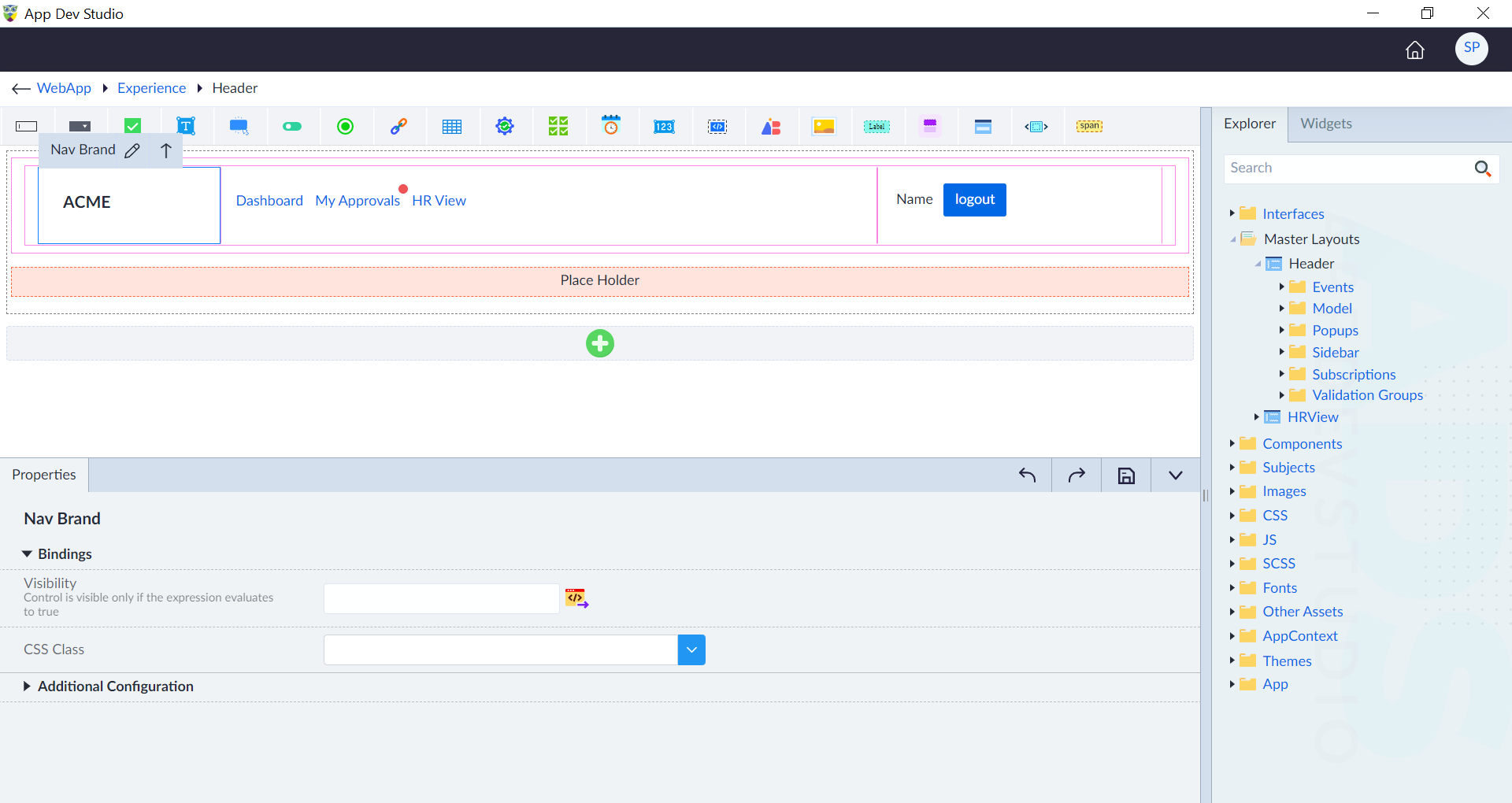The height and width of the screenshot is (803, 1512).
Task: Select the span widget icon
Action: point(1089,126)
